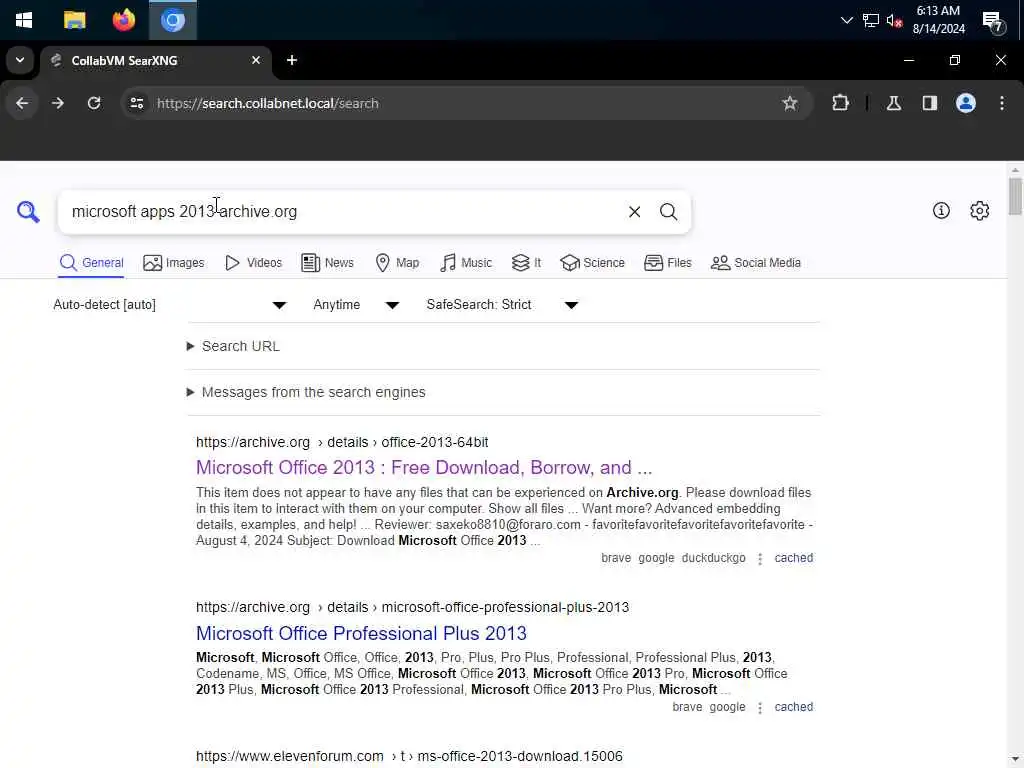The width and height of the screenshot is (1024, 768).
Task: Click the SearXNG logo magnifier
Action: (x=28, y=212)
